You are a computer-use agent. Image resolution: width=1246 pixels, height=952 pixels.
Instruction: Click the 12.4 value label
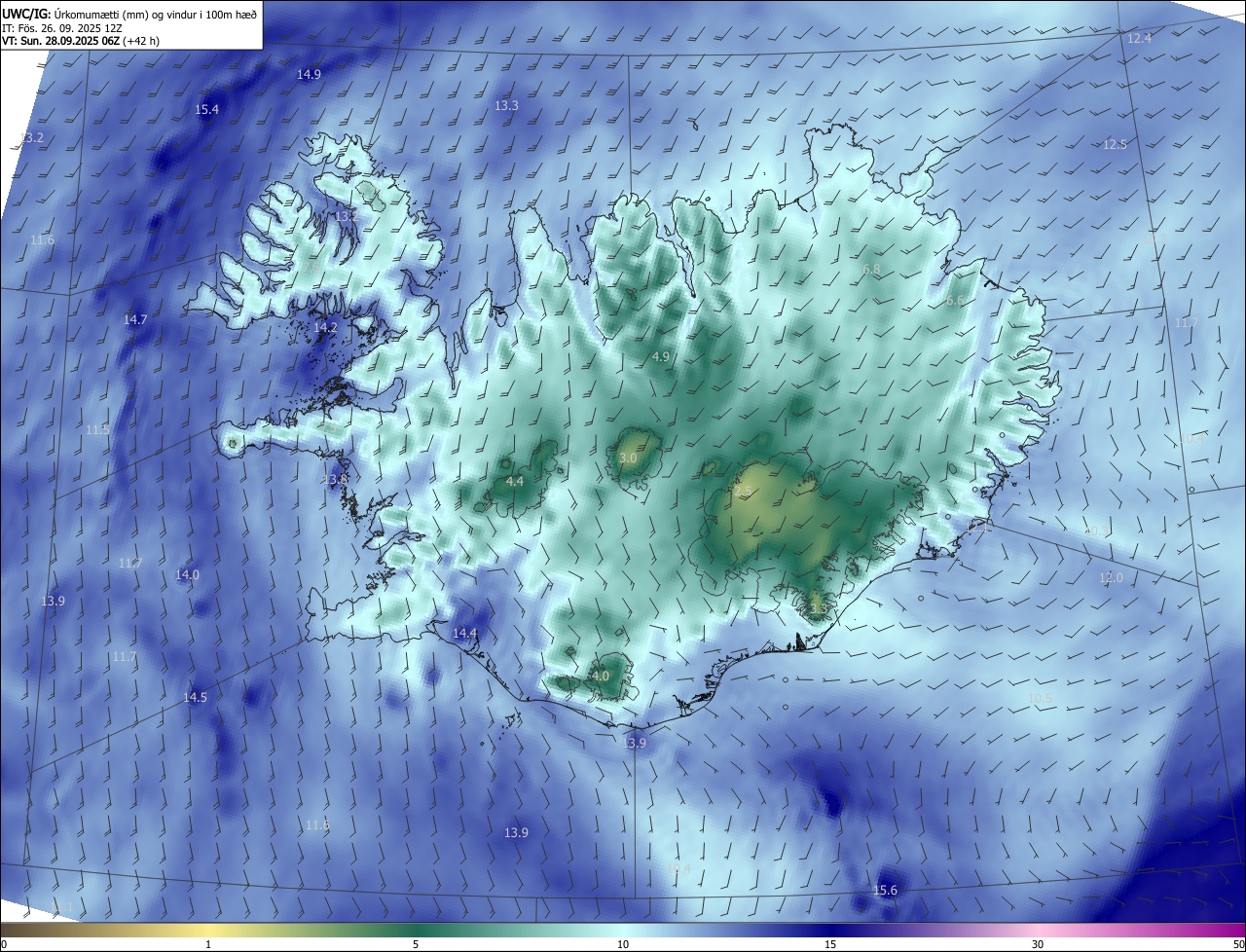[1139, 38]
